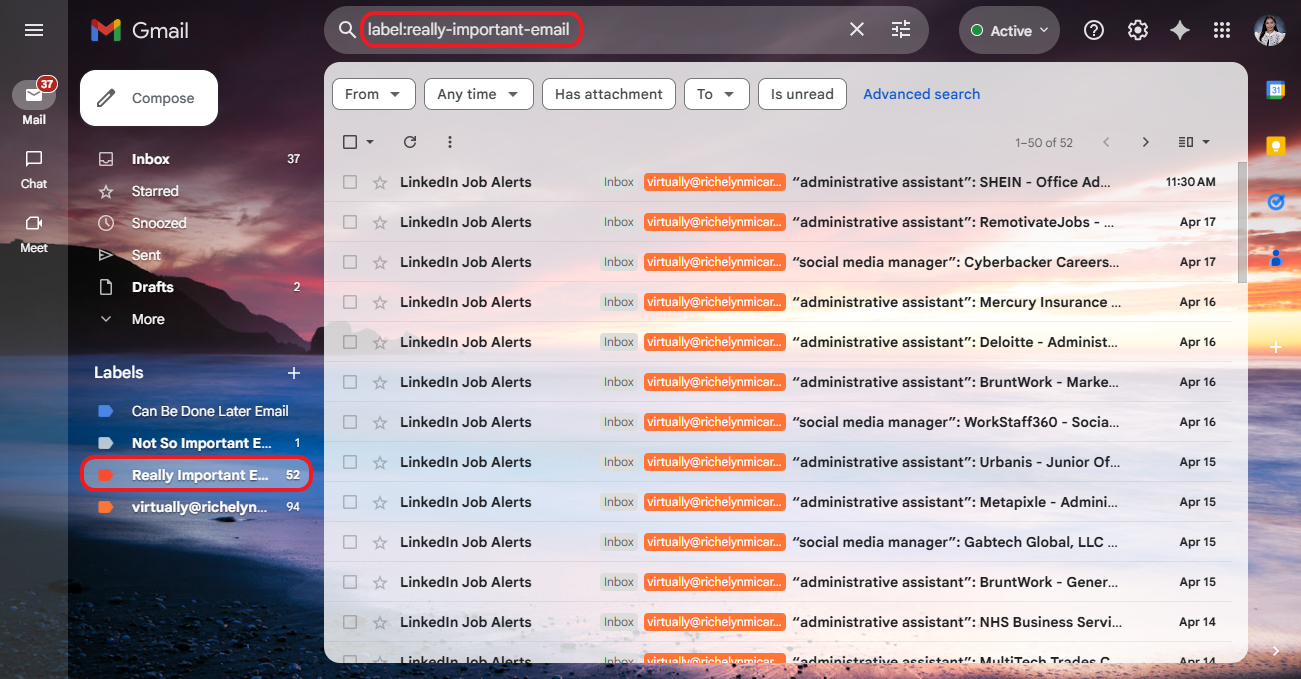Toggle the Is unread filter chip
Viewport: 1301px width, 679px height.
click(802, 94)
